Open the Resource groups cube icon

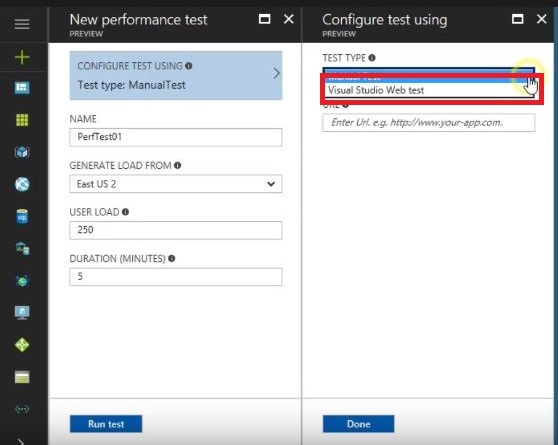pyautogui.click(x=22, y=152)
